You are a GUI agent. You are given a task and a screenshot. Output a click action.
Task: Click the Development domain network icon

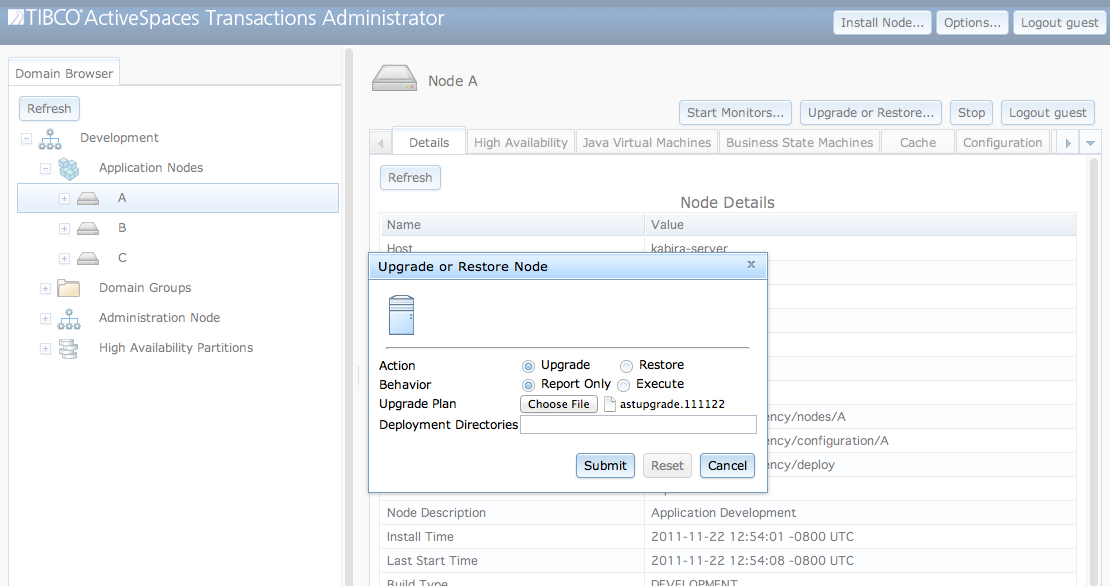pos(50,139)
